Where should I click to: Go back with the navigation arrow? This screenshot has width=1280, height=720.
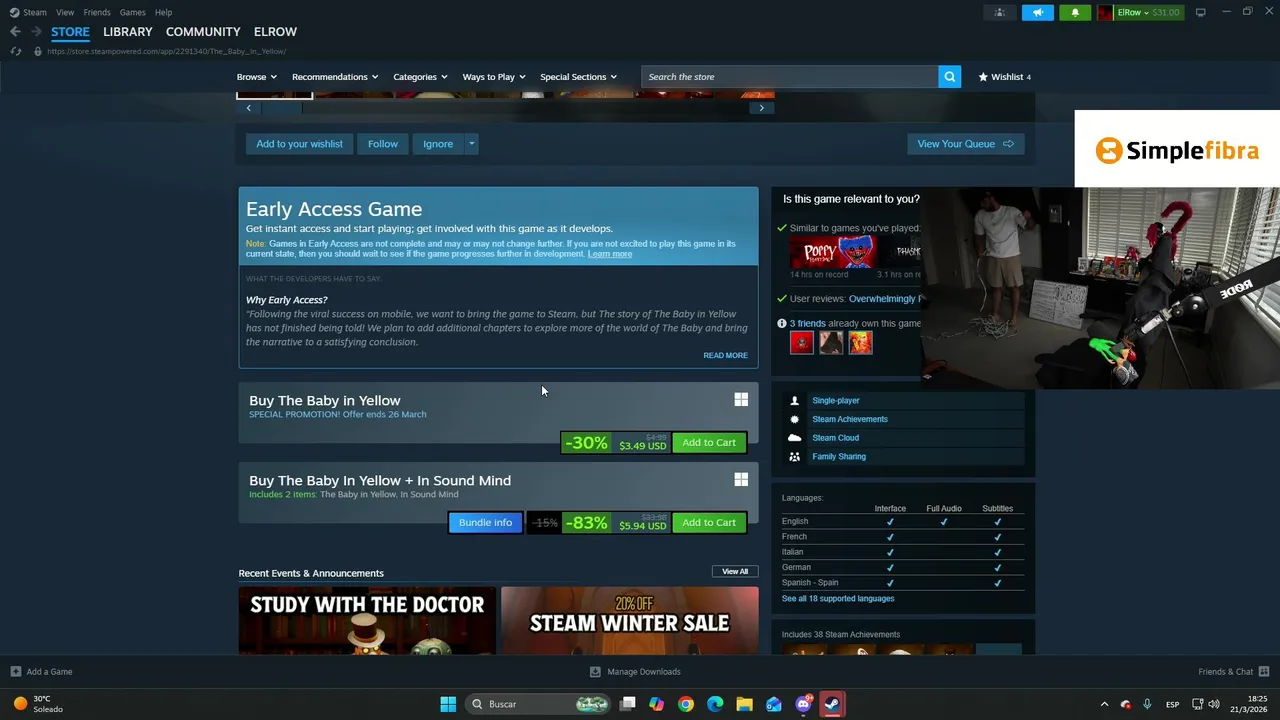coord(15,32)
